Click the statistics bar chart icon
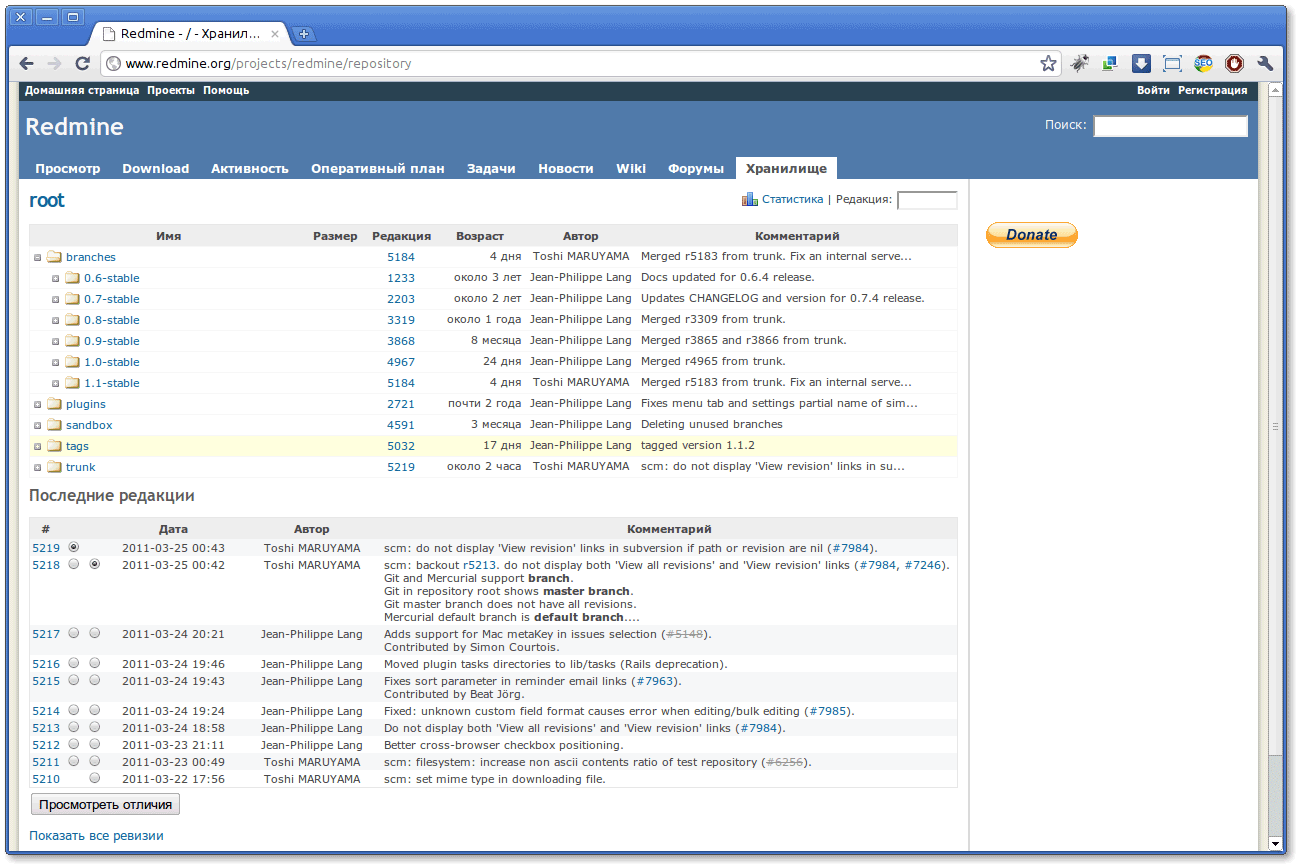 (x=750, y=199)
